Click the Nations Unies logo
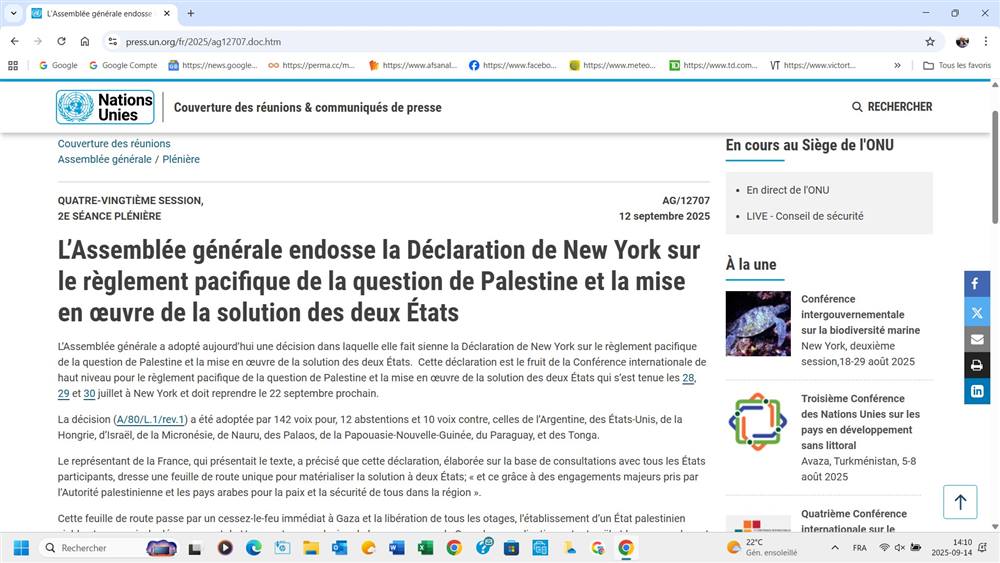Viewport: 1000px width, 563px height. [105, 107]
